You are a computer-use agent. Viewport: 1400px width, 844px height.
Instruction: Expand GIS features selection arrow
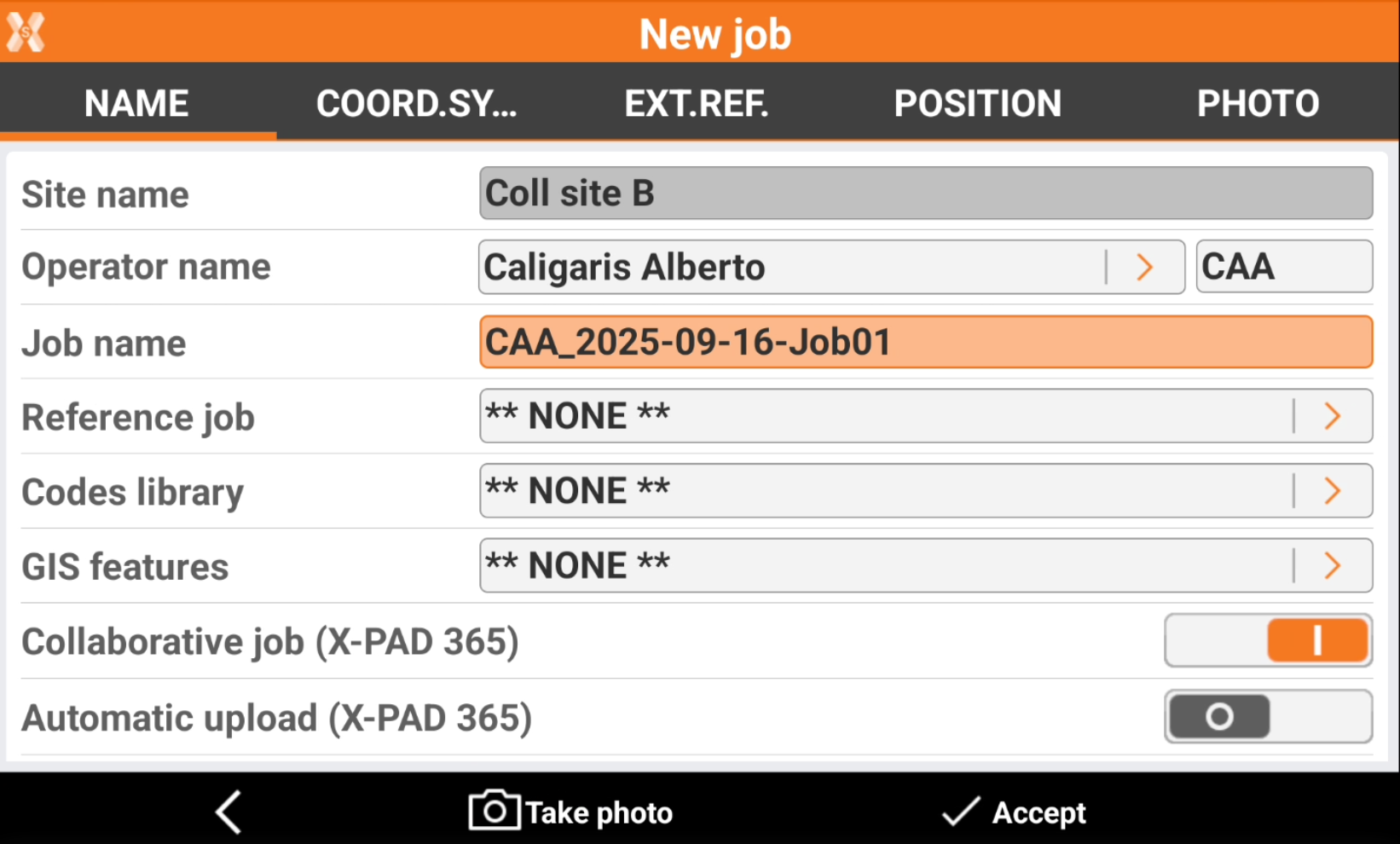pos(1332,565)
